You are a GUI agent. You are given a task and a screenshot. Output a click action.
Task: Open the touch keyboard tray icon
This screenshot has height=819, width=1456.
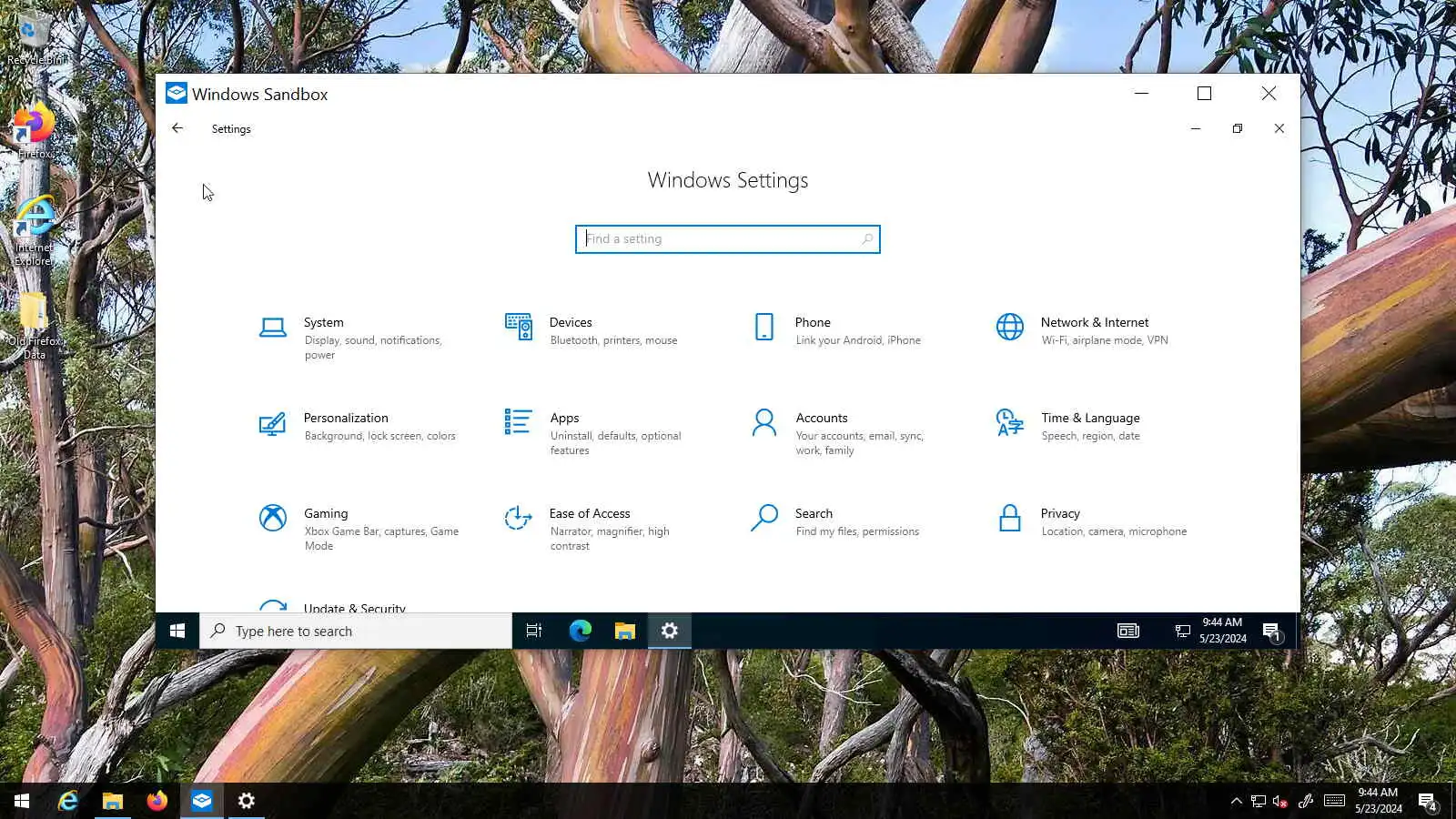tap(1334, 802)
